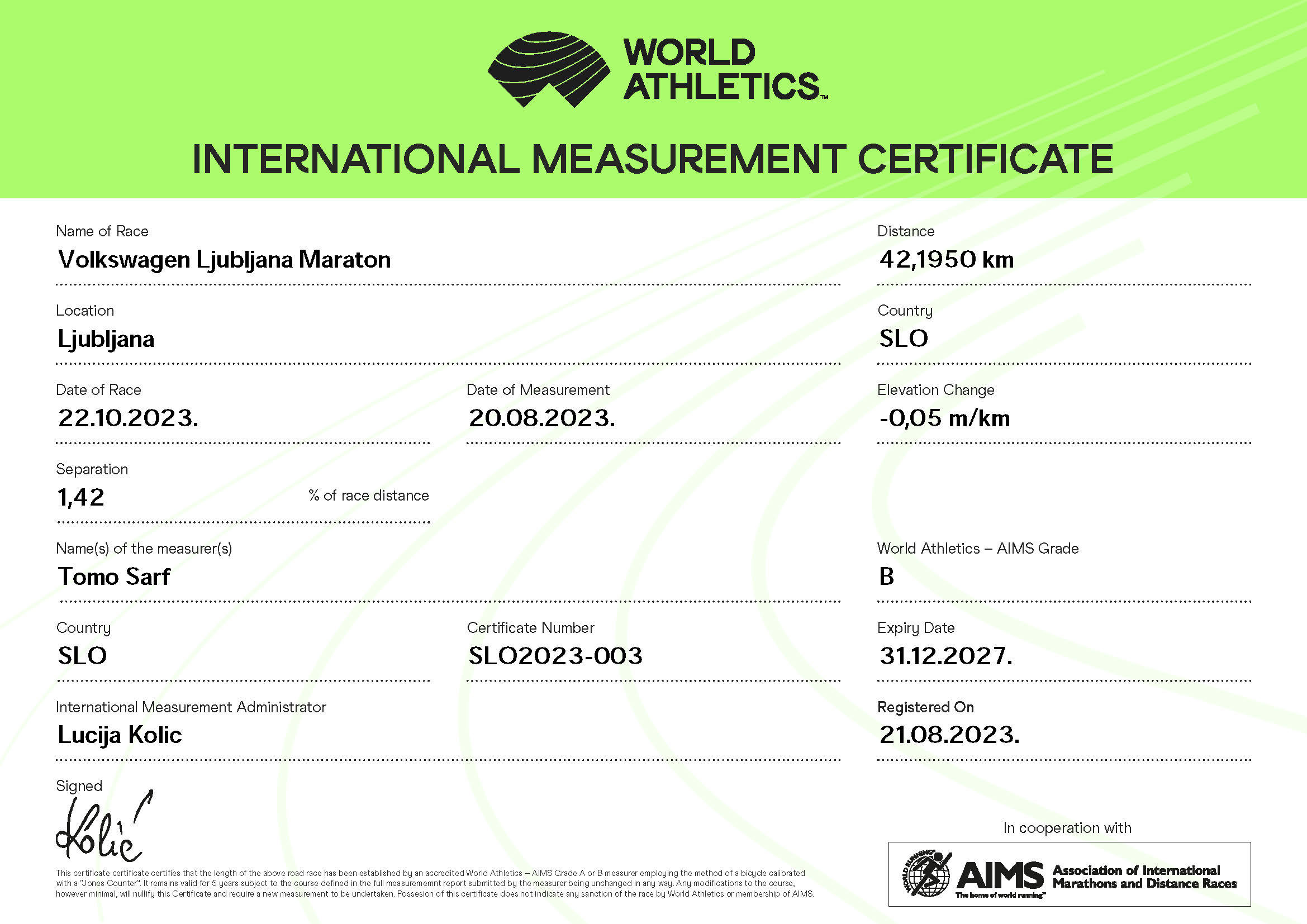
Task: Click the AIMS globe runner logo
Action: click(926, 873)
